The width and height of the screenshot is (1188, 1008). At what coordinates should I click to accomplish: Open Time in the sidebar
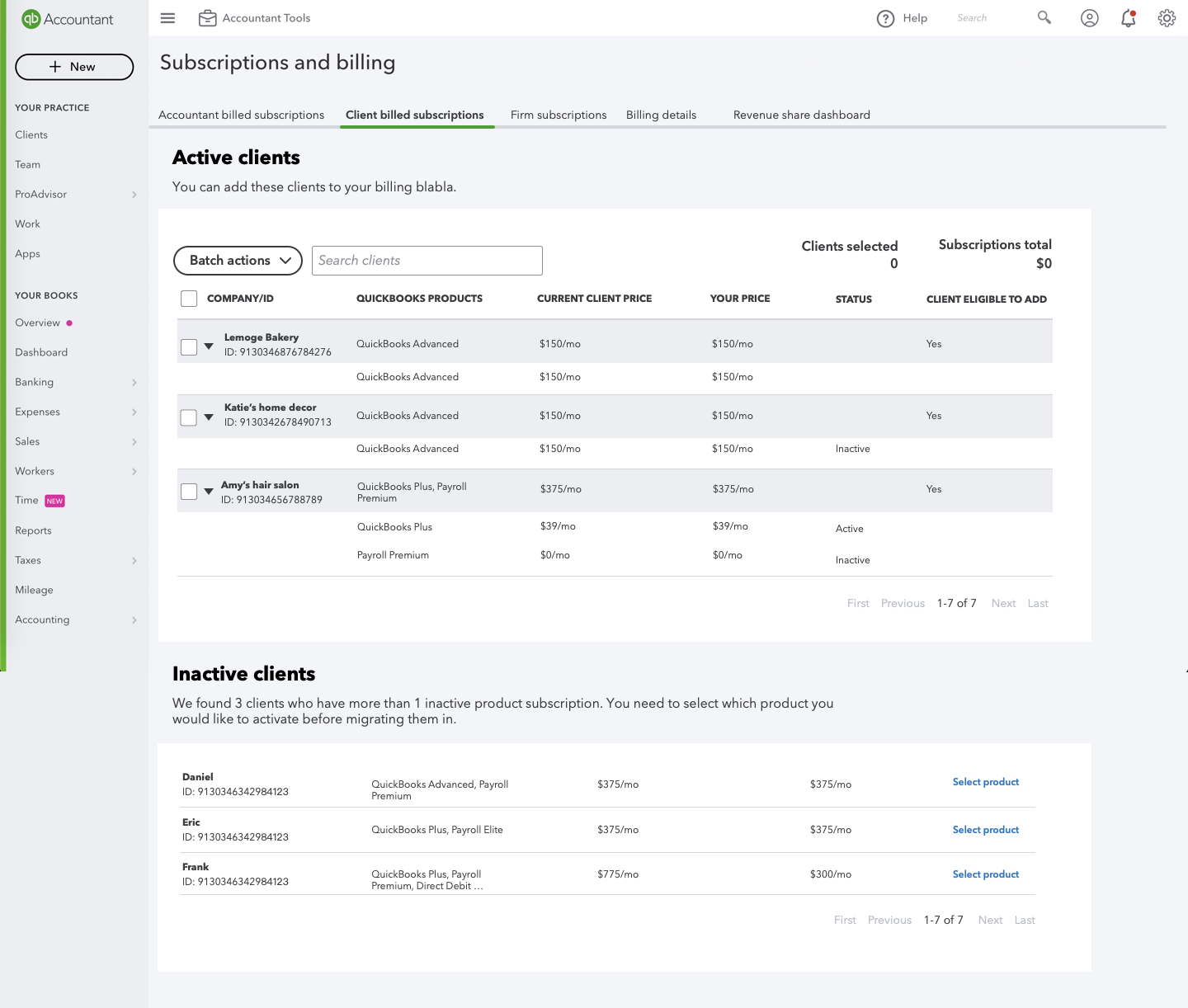[26, 501]
